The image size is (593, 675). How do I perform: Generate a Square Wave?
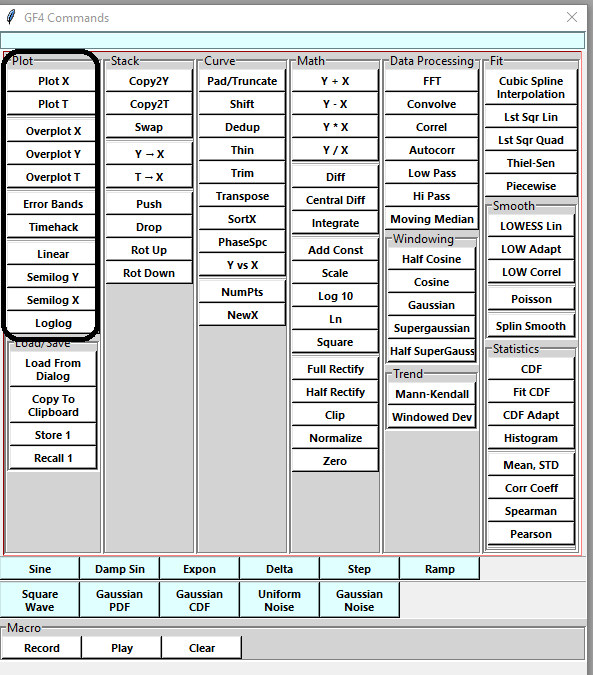(x=40, y=600)
